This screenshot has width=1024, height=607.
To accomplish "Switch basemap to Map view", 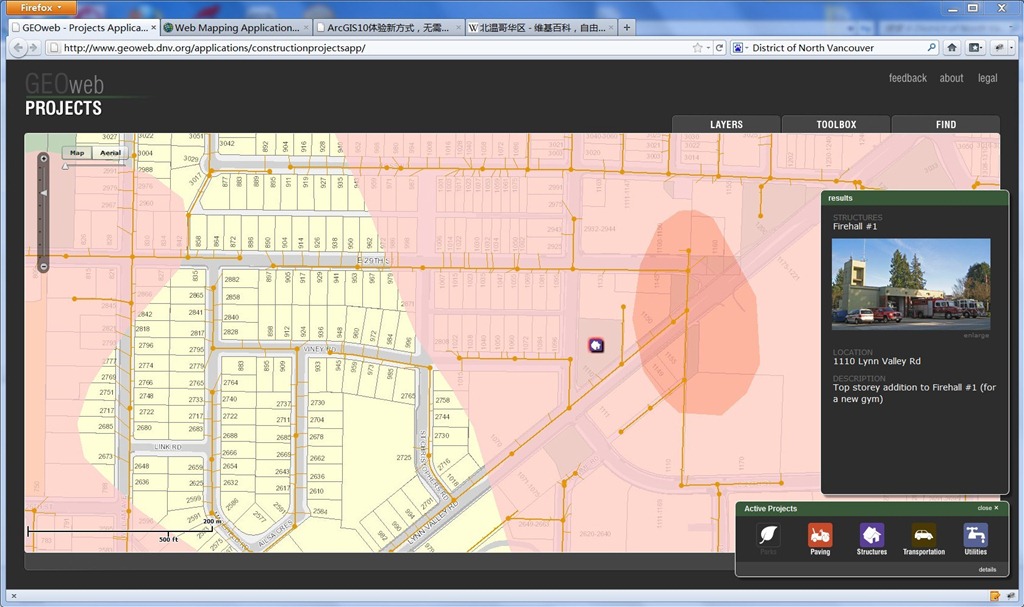I will click(77, 153).
